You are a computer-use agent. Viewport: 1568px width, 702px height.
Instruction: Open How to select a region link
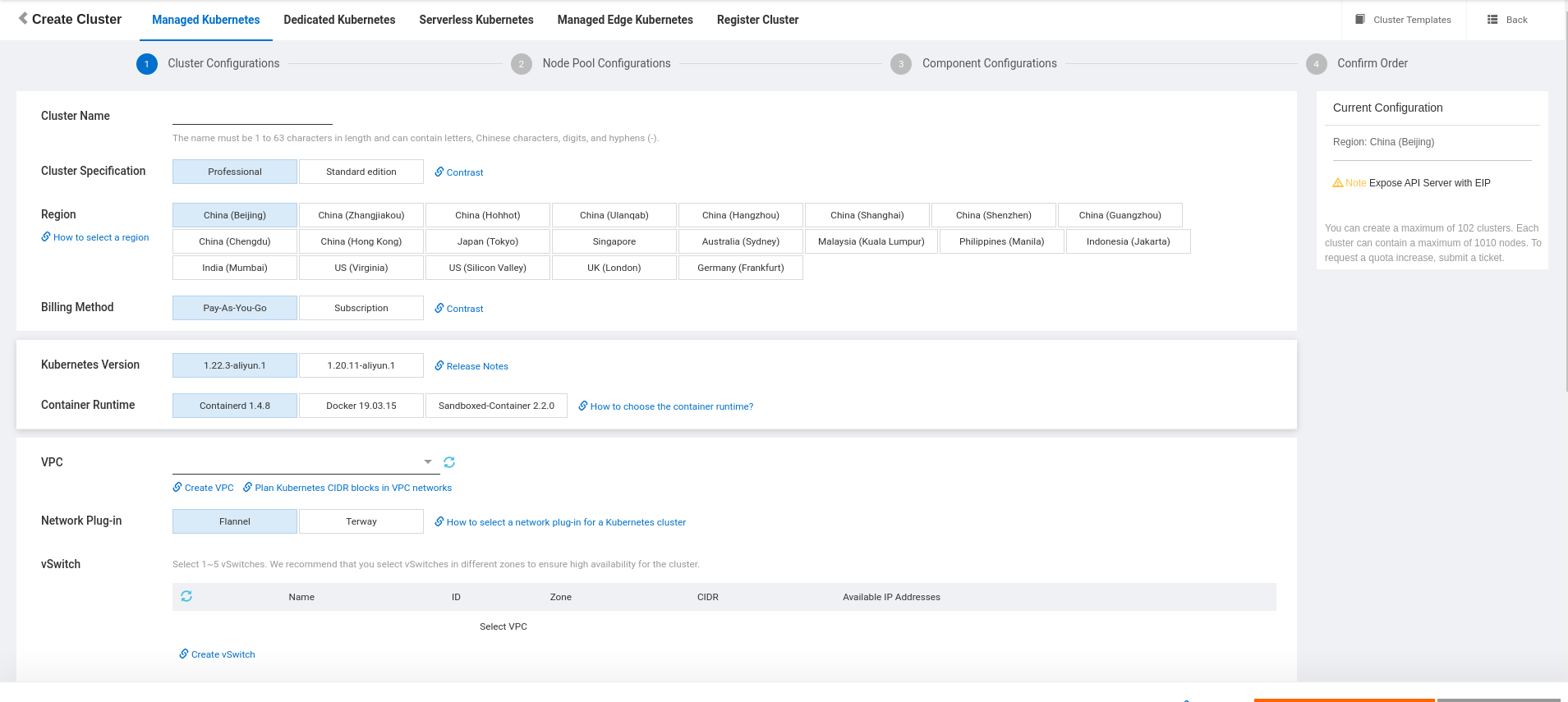100,237
